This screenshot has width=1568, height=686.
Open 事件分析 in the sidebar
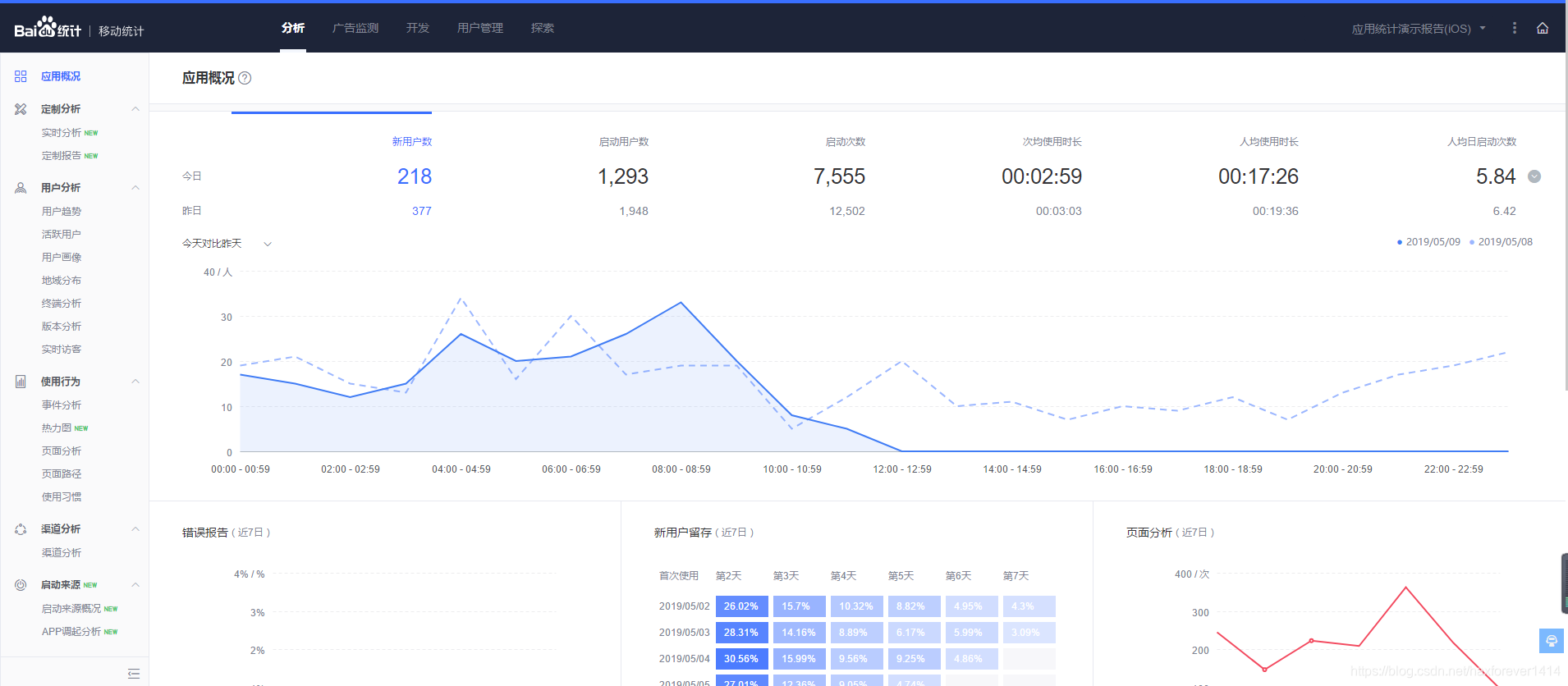62,405
